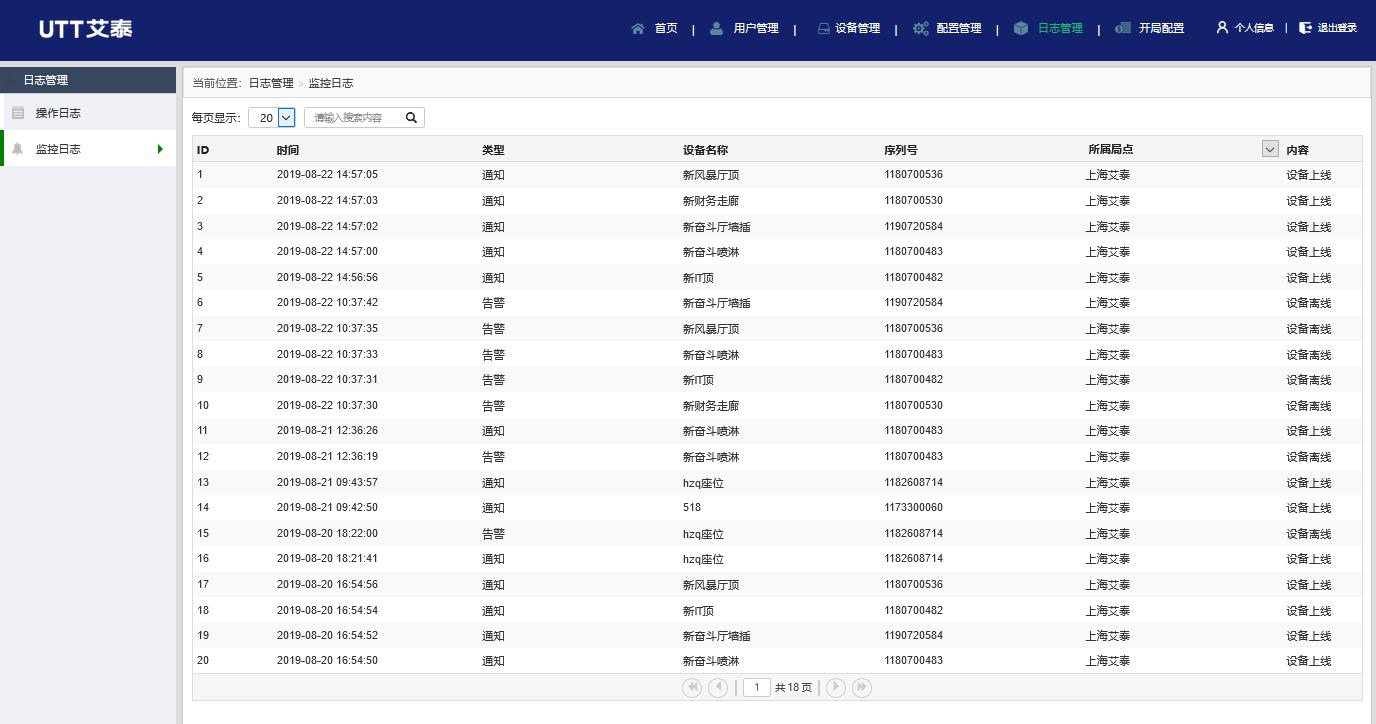Go to the next page with the arrow icon

point(835,687)
